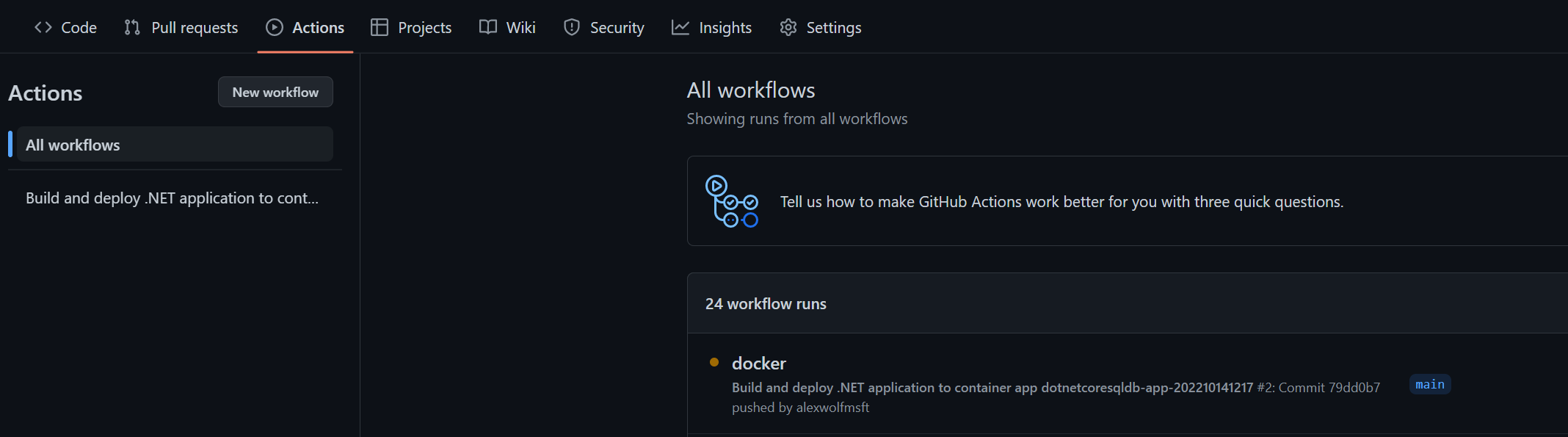Image resolution: width=1568 pixels, height=437 pixels.
Task: Open the docker workflow run
Action: pos(758,364)
